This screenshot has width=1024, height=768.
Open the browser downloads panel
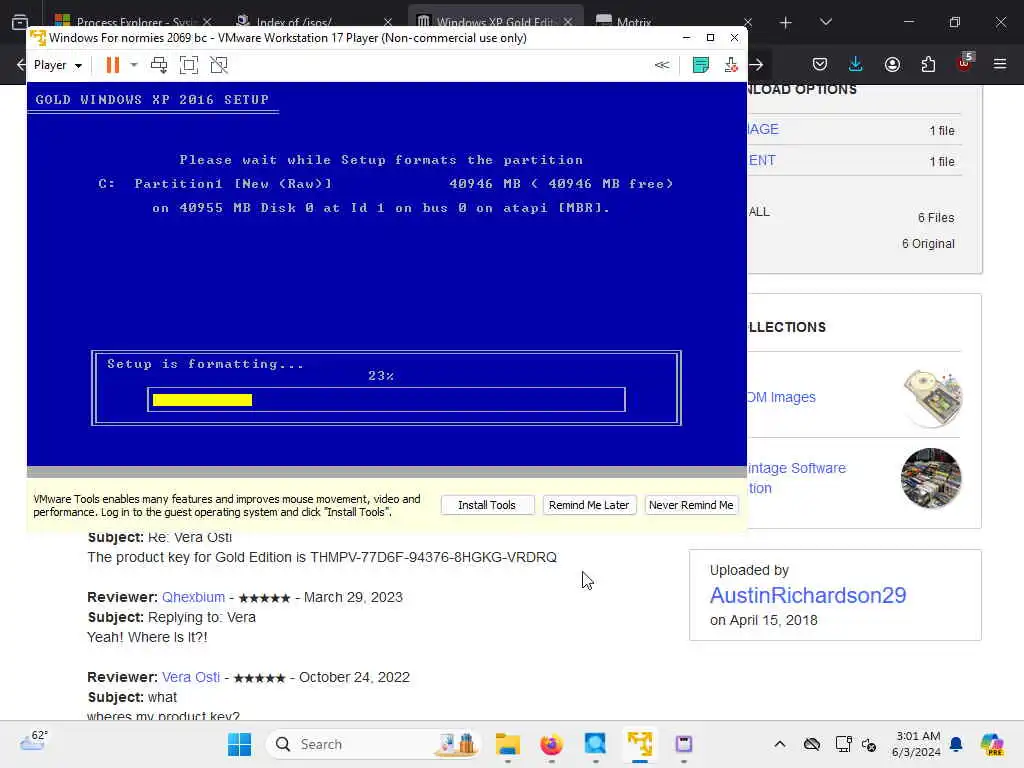click(856, 64)
